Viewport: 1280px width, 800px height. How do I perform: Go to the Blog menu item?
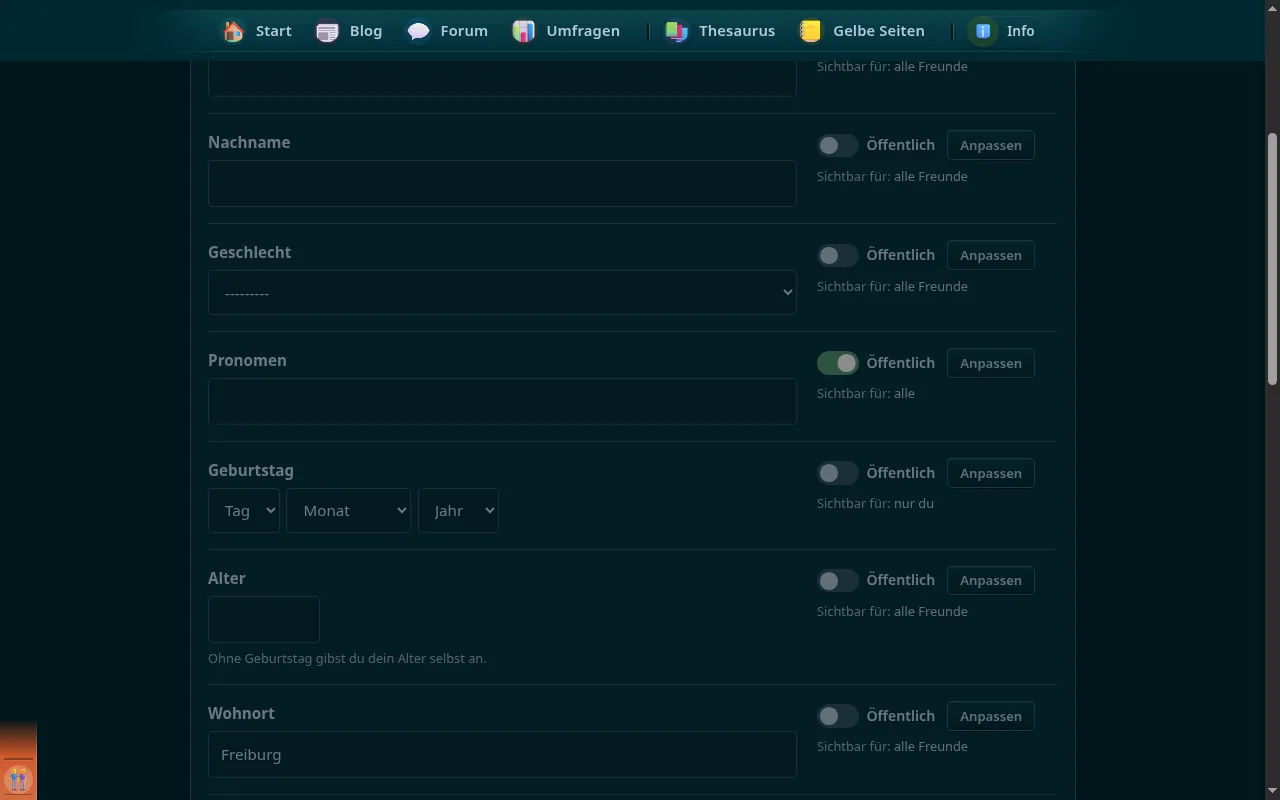point(349,31)
